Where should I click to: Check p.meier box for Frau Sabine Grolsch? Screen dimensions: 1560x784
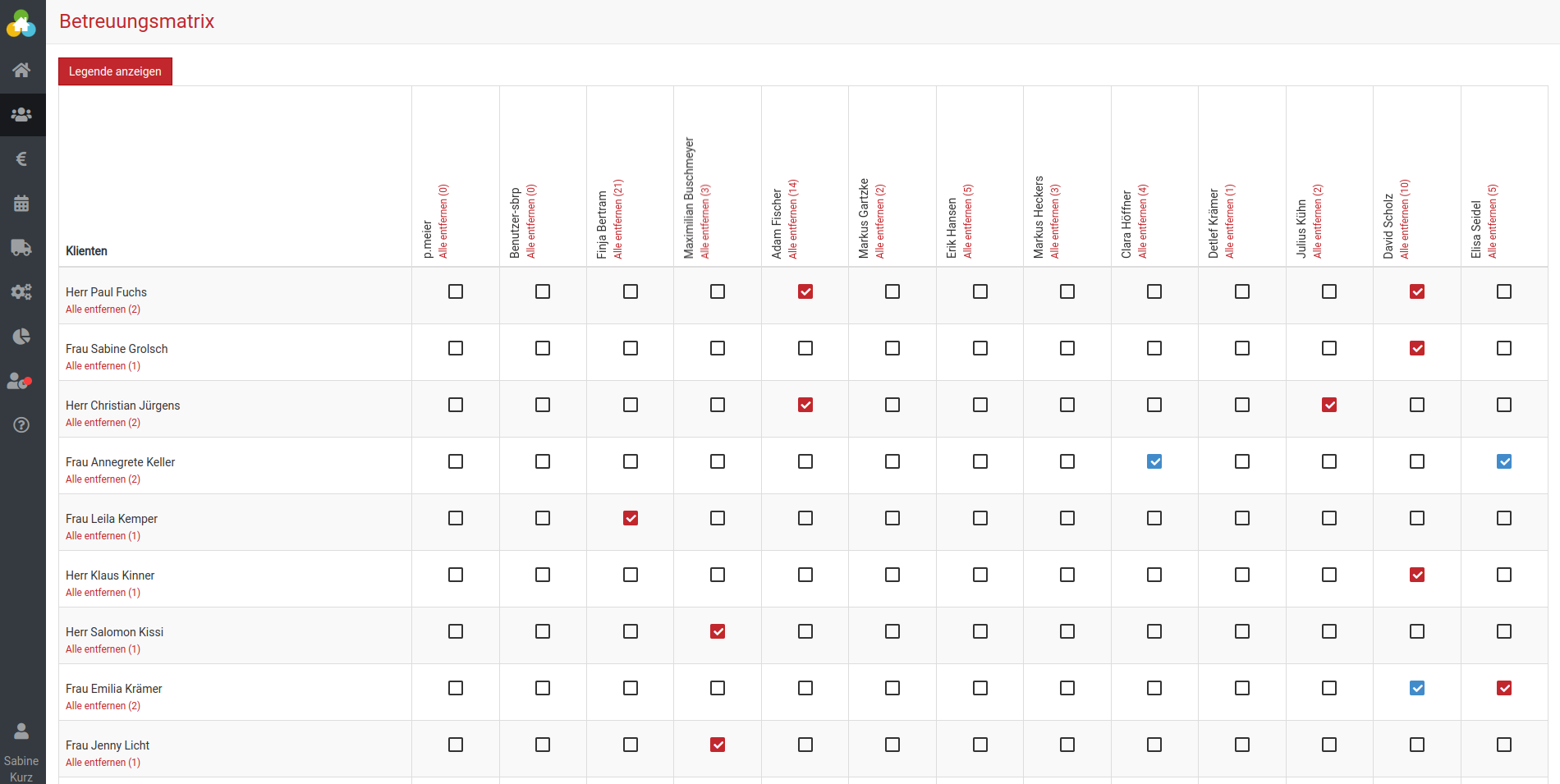pyautogui.click(x=456, y=348)
